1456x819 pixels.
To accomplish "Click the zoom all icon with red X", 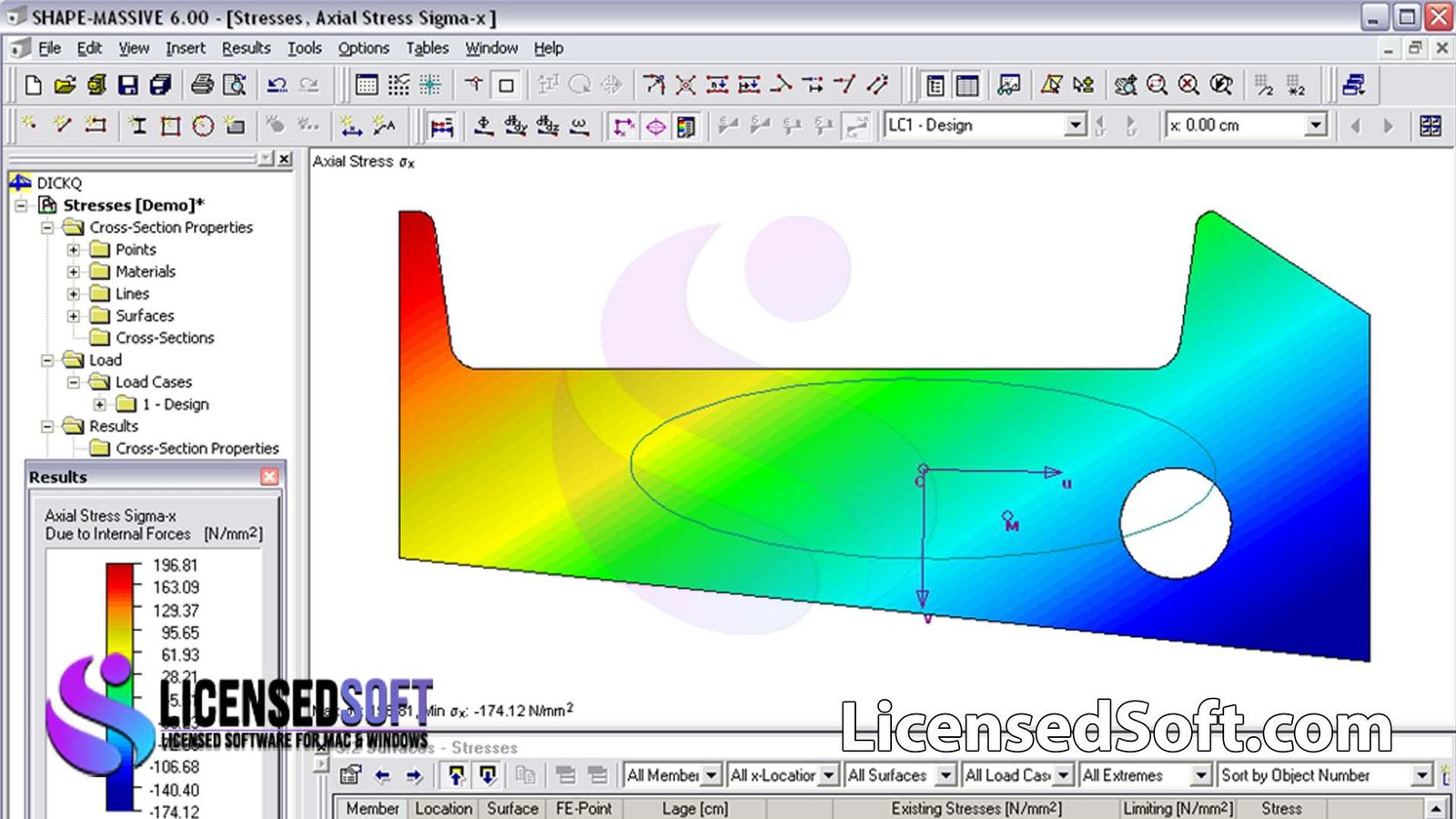I will coord(1188,86).
